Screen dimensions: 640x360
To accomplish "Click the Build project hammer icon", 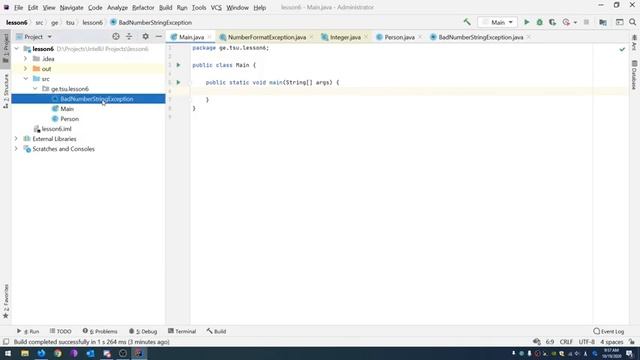I will [x=467, y=22].
